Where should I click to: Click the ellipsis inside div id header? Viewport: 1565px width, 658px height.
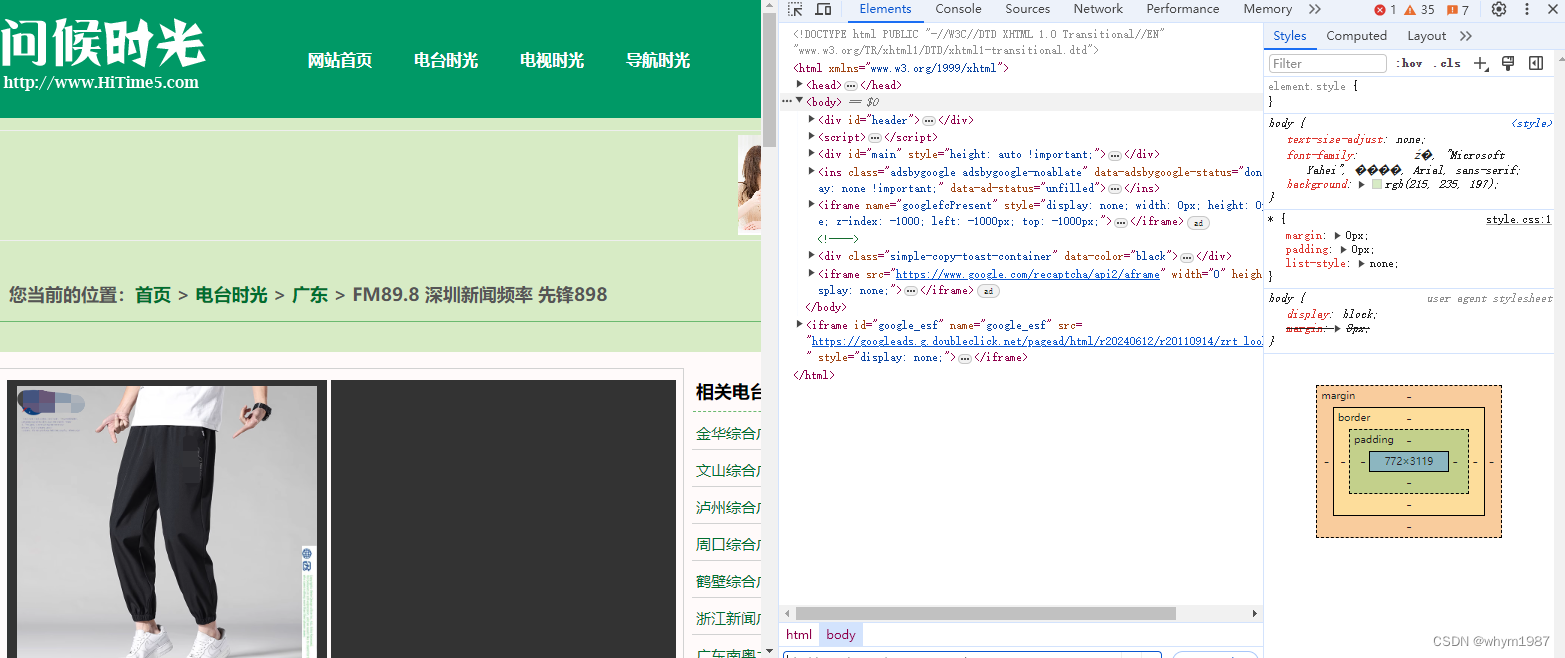tap(928, 120)
